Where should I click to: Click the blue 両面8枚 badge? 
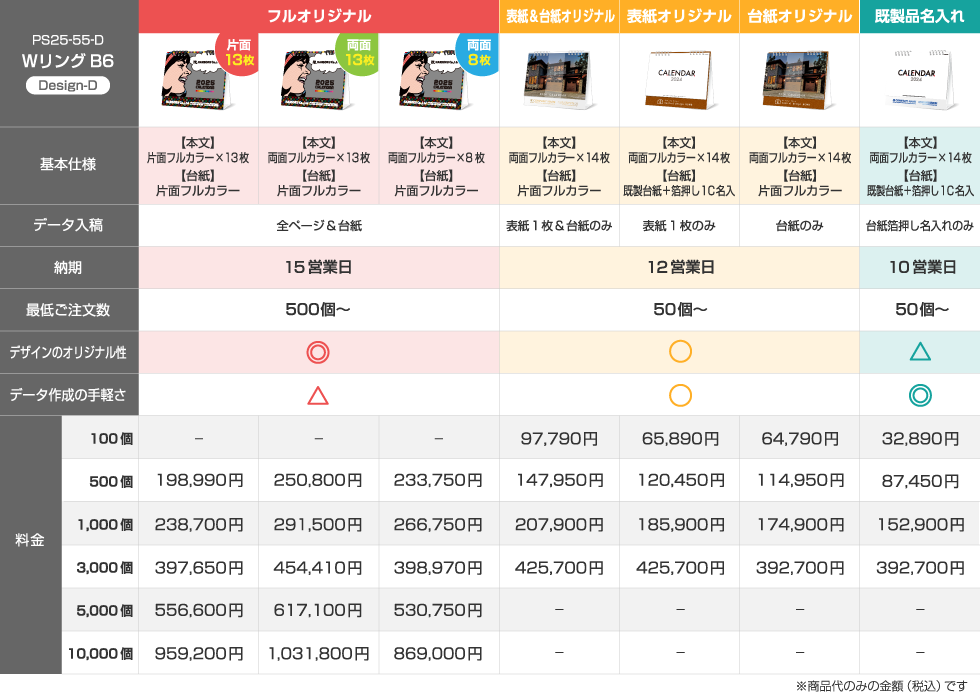point(478,53)
